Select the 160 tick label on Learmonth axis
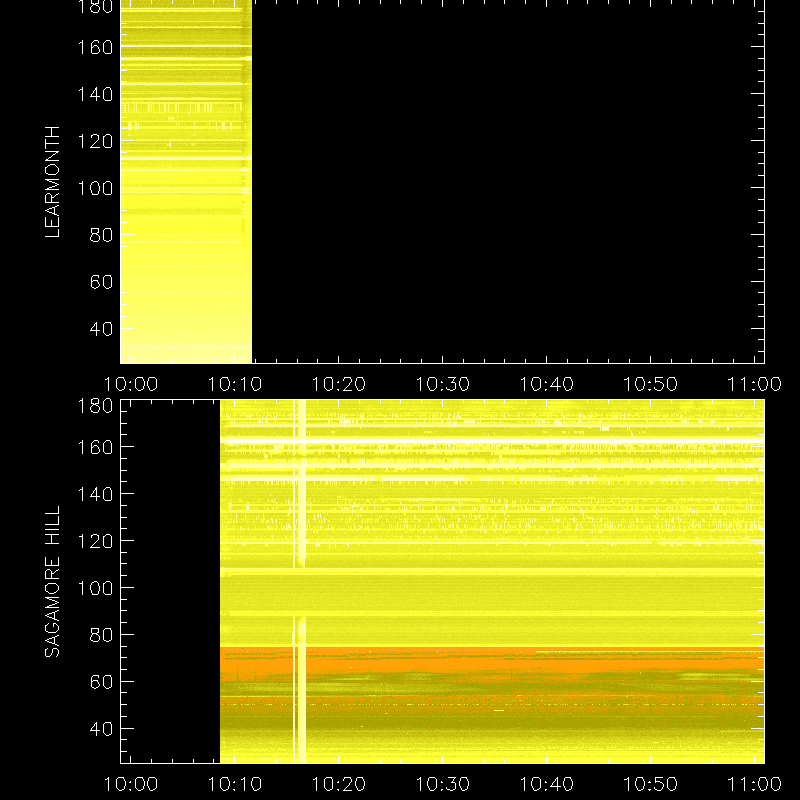The height and width of the screenshot is (800, 800). [95, 47]
